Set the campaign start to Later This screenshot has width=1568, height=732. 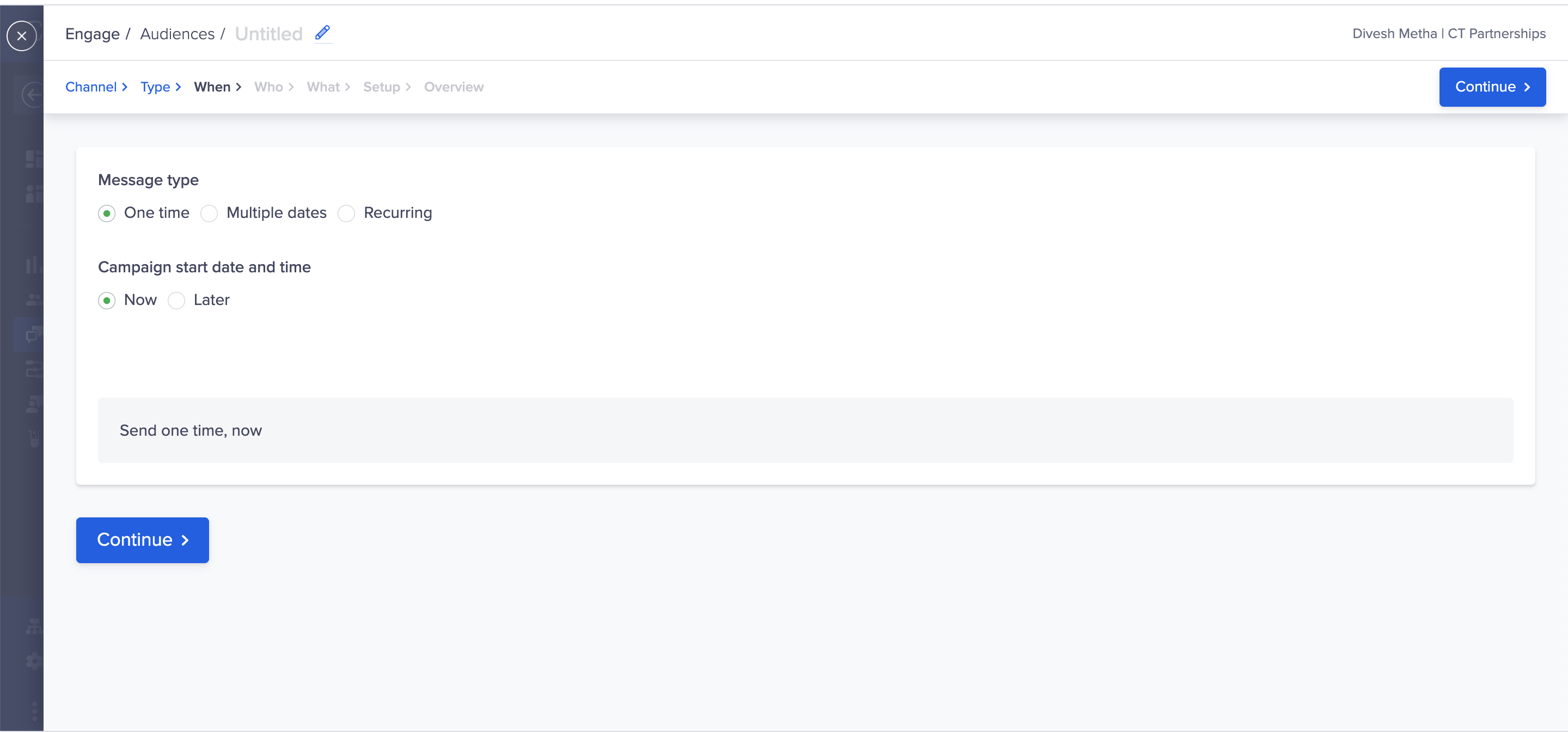click(x=198, y=300)
